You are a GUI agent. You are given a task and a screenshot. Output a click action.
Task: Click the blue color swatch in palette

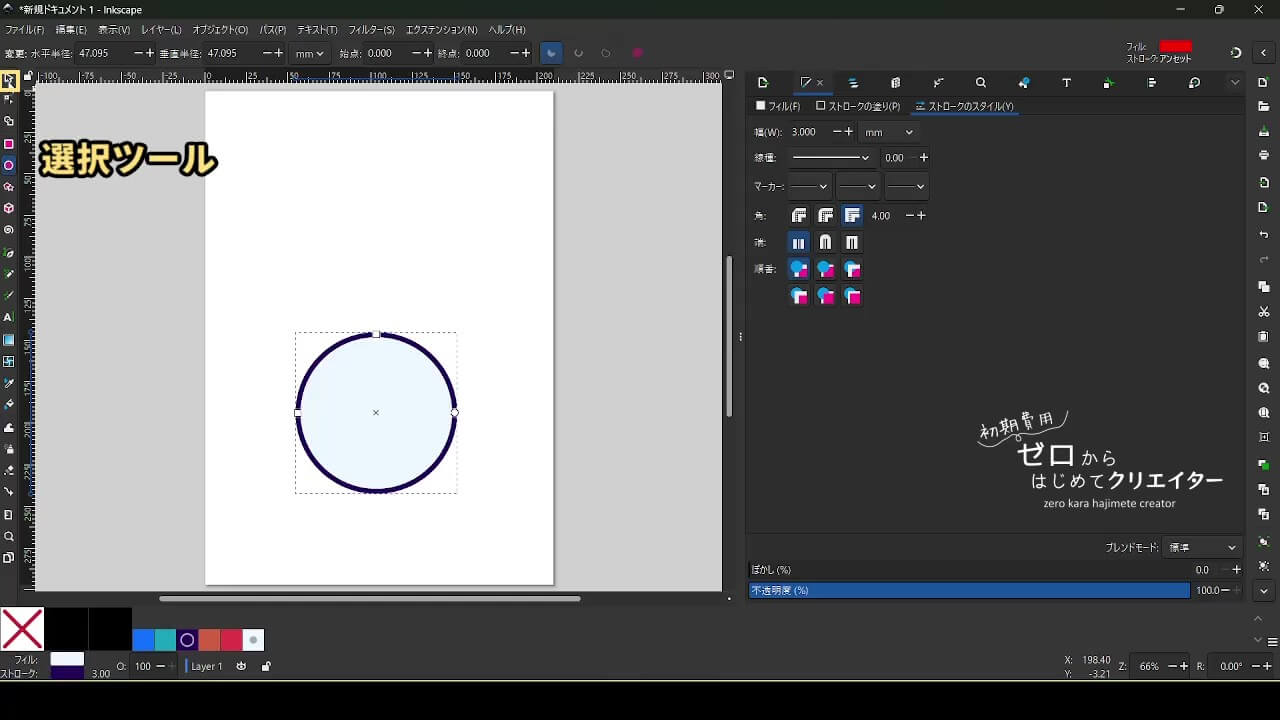click(143, 640)
